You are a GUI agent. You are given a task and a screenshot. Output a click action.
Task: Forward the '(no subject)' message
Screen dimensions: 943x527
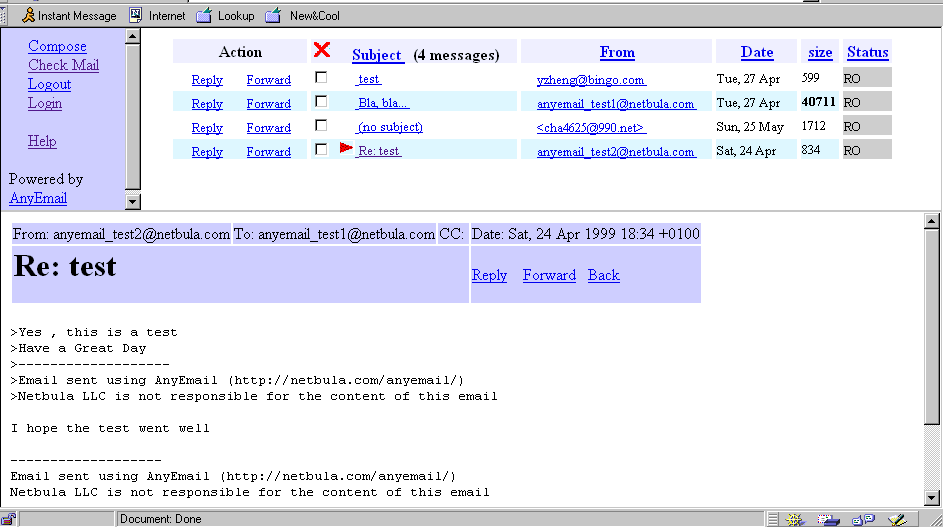tap(268, 128)
